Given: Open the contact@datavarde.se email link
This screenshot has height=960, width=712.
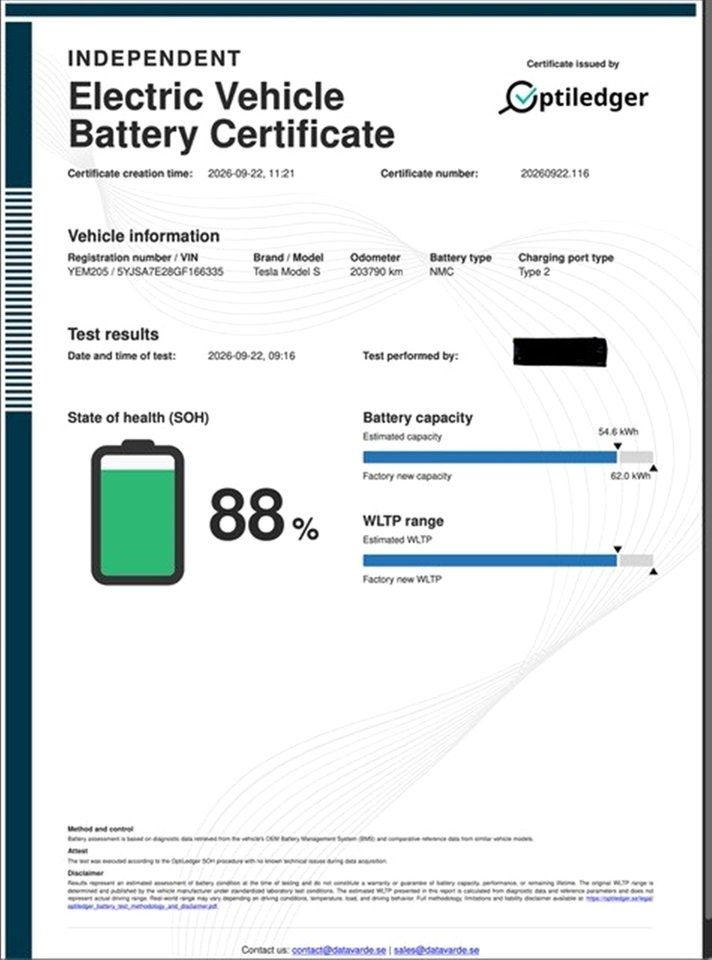Looking at the screenshot, I should point(339,950).
